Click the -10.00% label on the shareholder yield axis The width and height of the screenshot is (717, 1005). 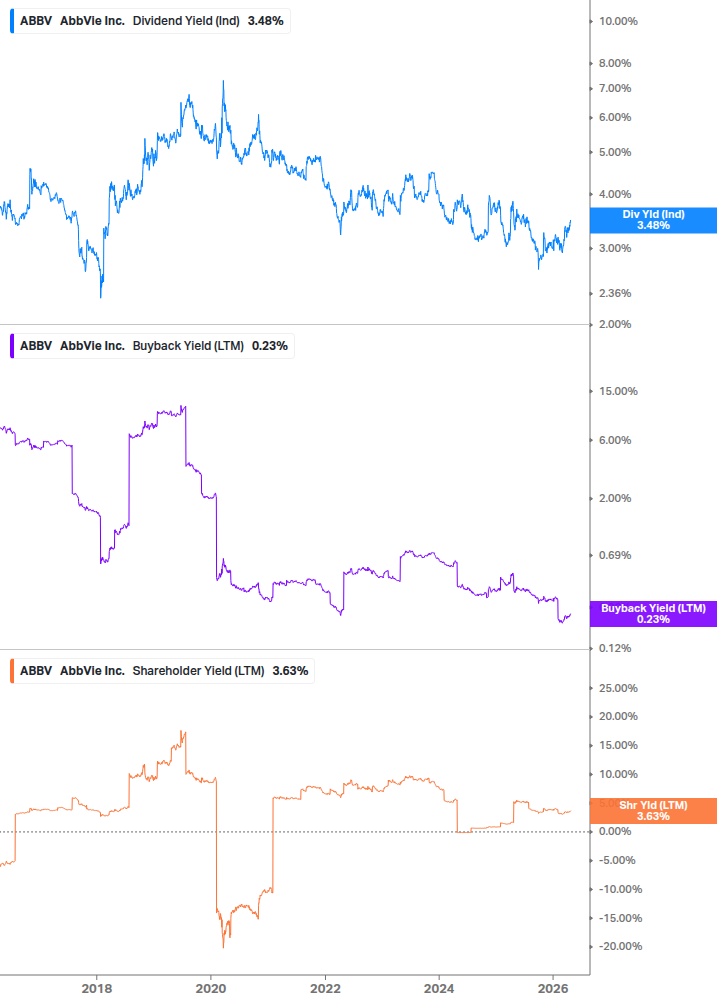point(620,890)
